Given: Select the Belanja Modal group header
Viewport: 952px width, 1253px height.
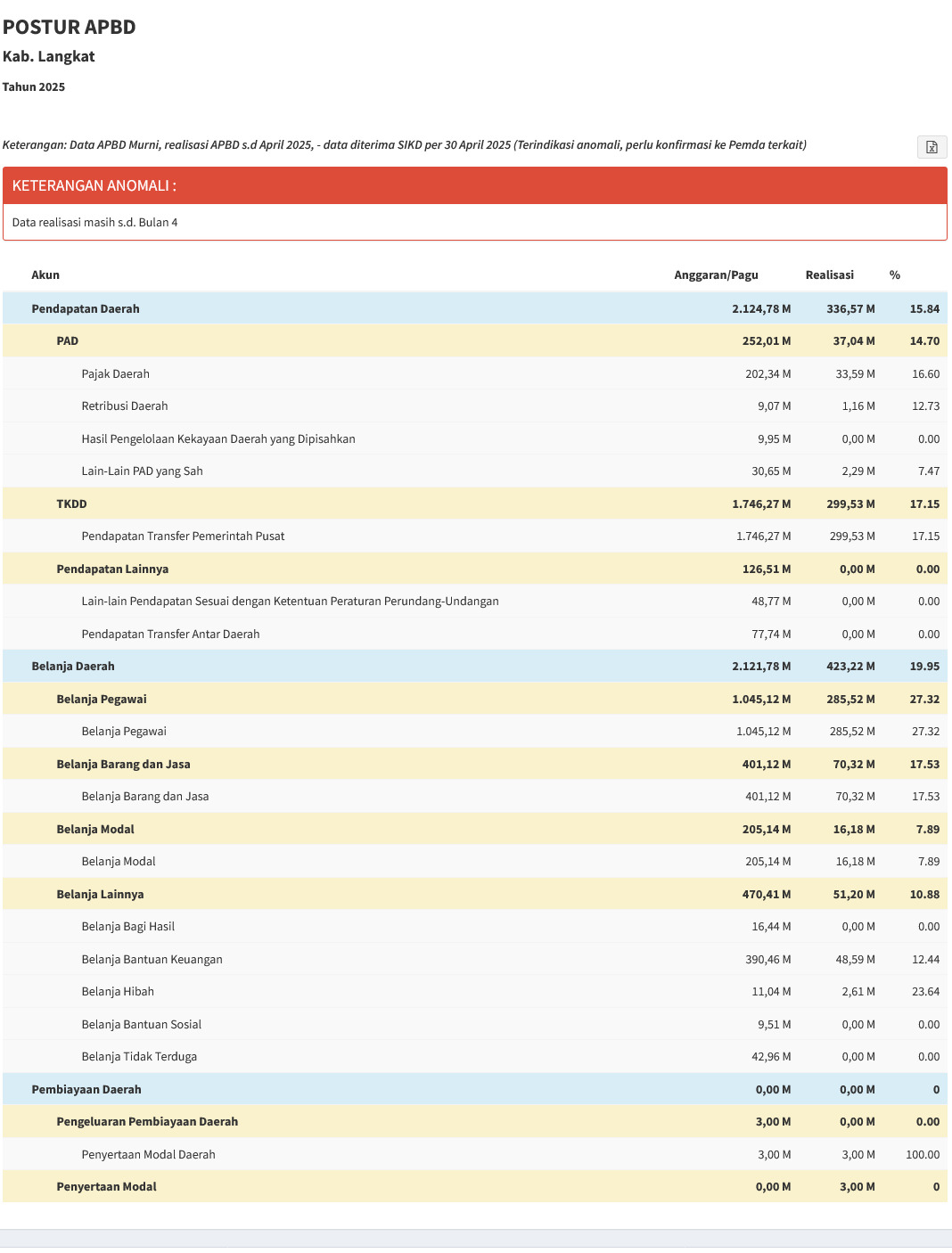Looking at the screenshot, I should click(475, 829).
